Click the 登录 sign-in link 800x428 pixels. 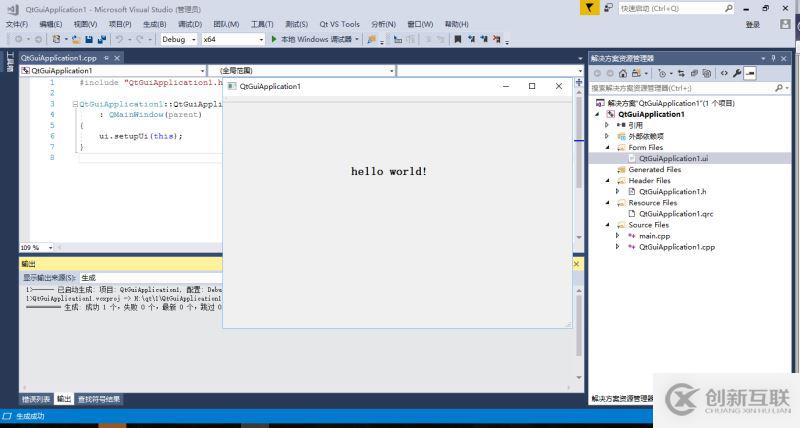(753, 24)
